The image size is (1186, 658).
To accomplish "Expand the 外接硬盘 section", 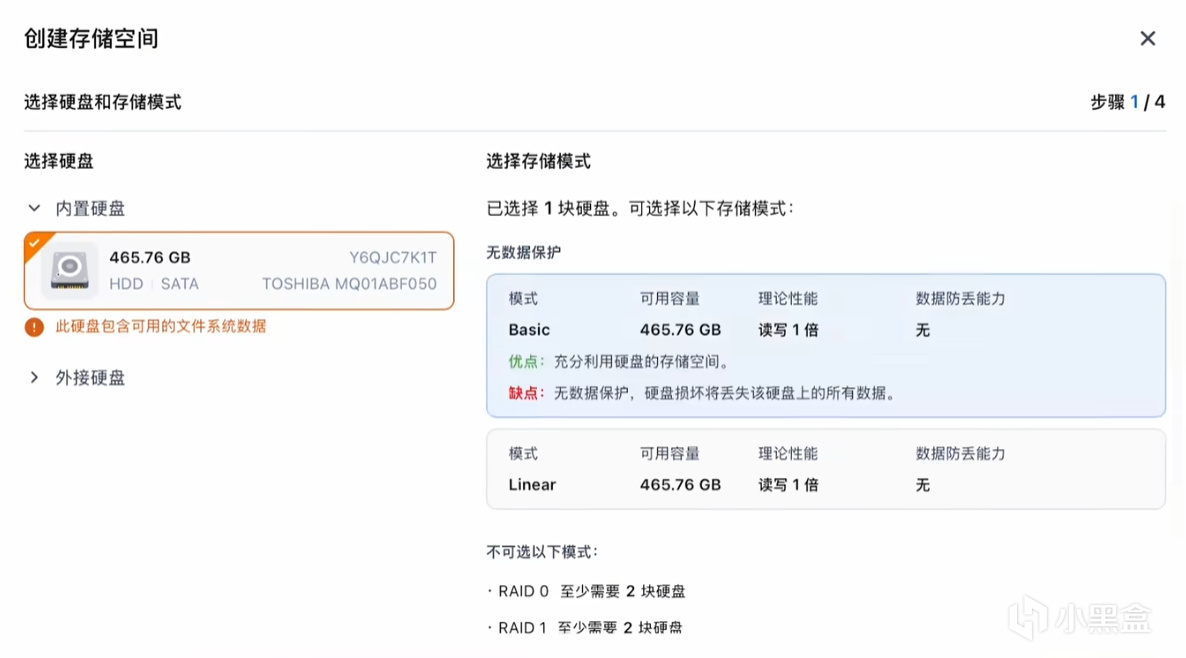I will click(x=34, y=378).
